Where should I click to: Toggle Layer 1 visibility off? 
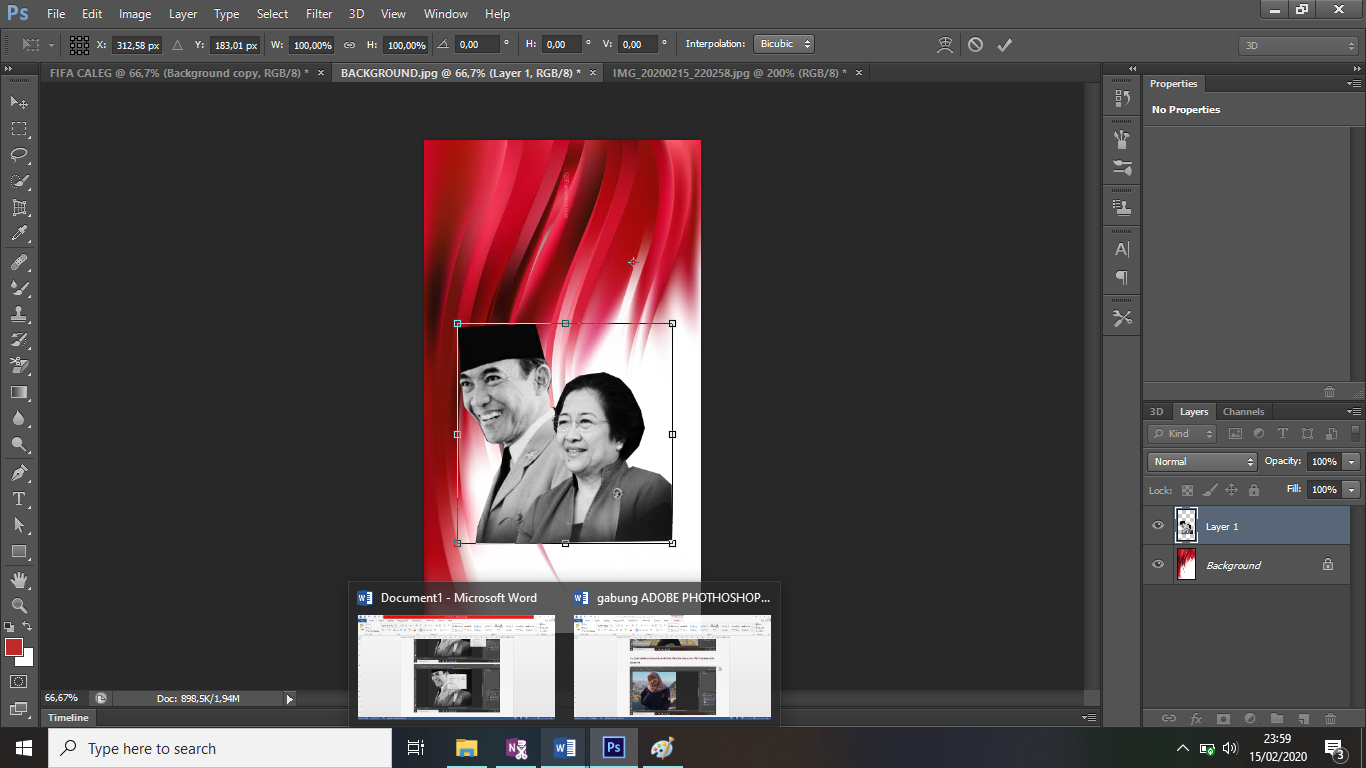[x=1157, y=525]
